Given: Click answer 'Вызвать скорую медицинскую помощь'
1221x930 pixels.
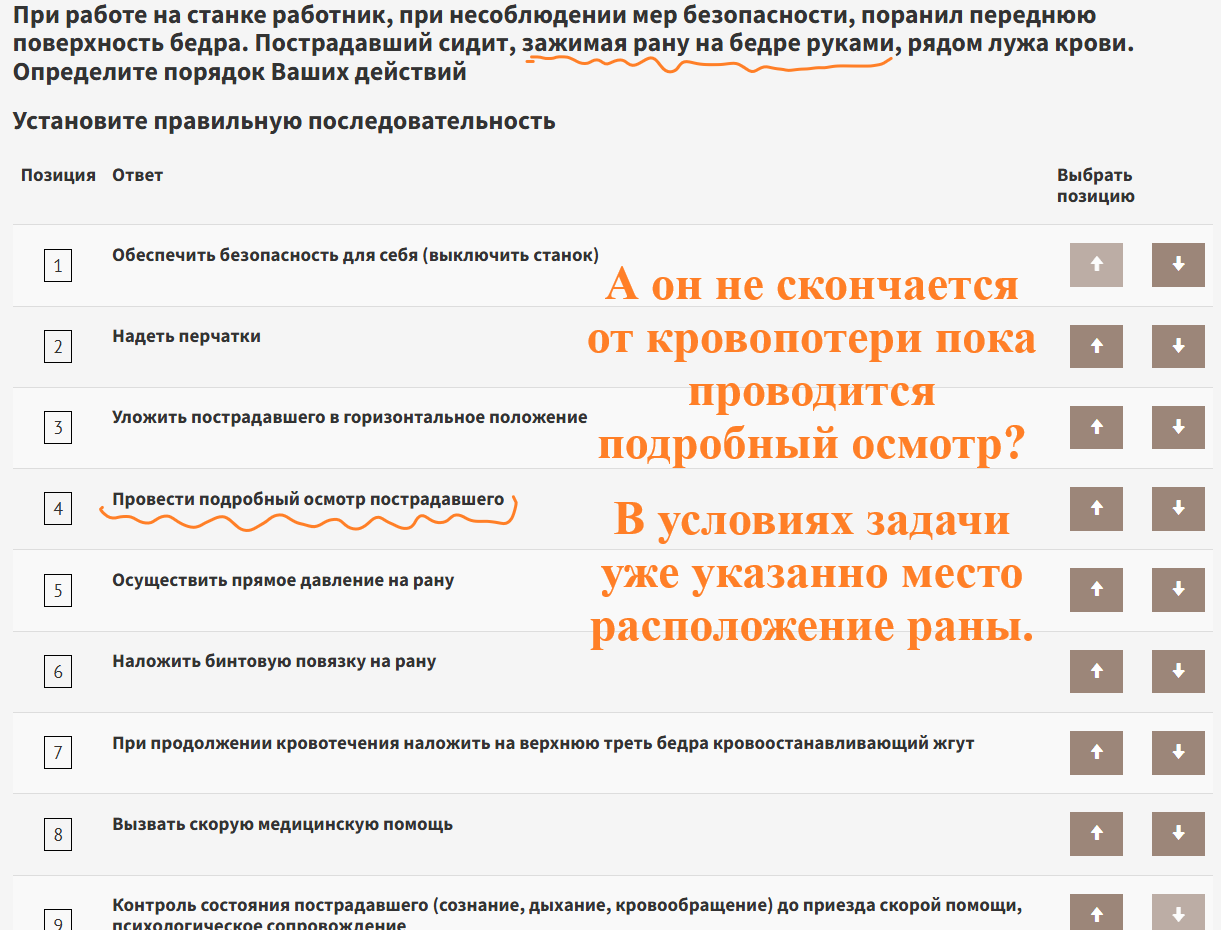Looking at the screenshot, I should (282, 824).
